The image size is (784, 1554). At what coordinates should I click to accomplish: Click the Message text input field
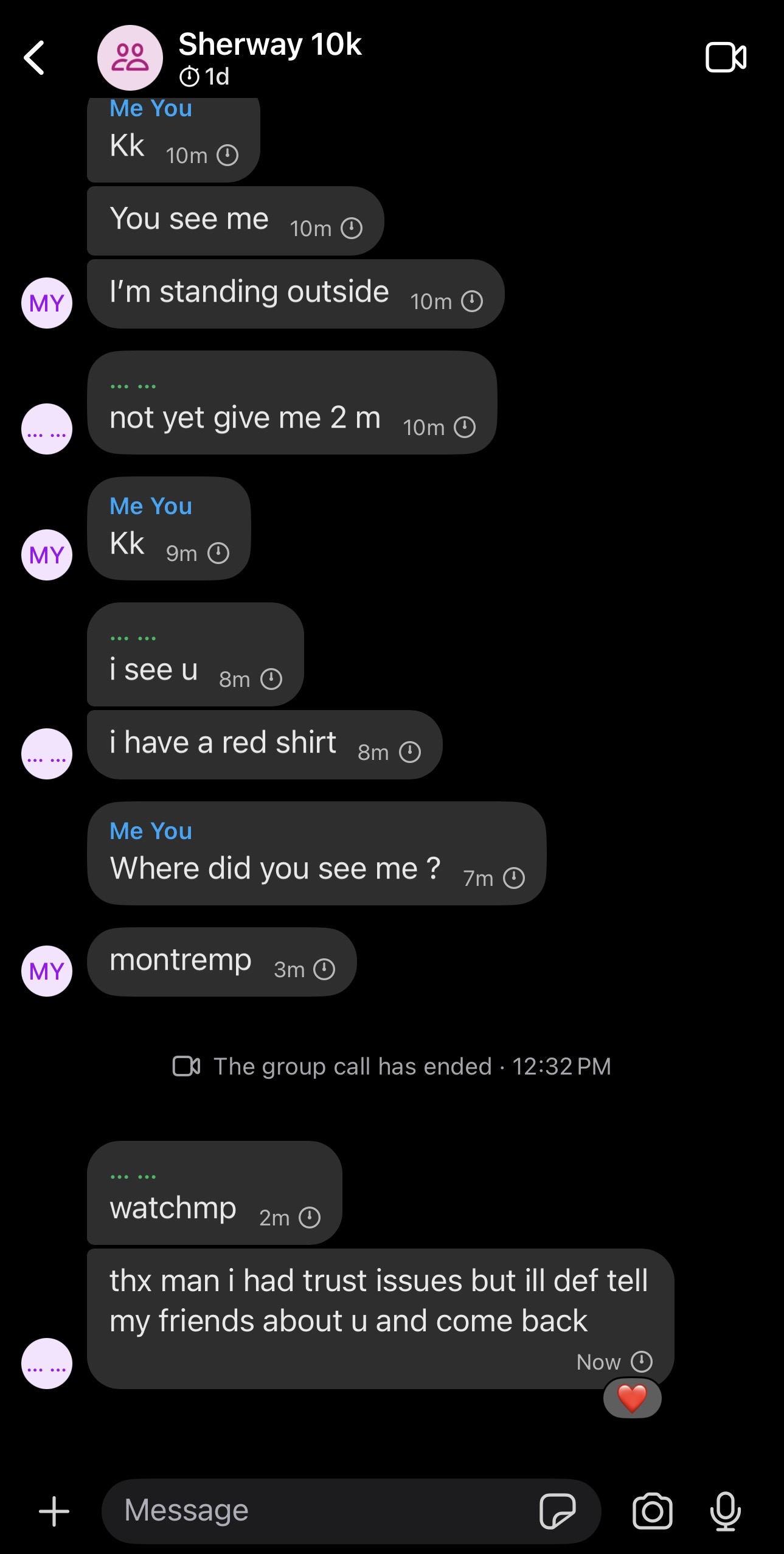[316, 1511]
